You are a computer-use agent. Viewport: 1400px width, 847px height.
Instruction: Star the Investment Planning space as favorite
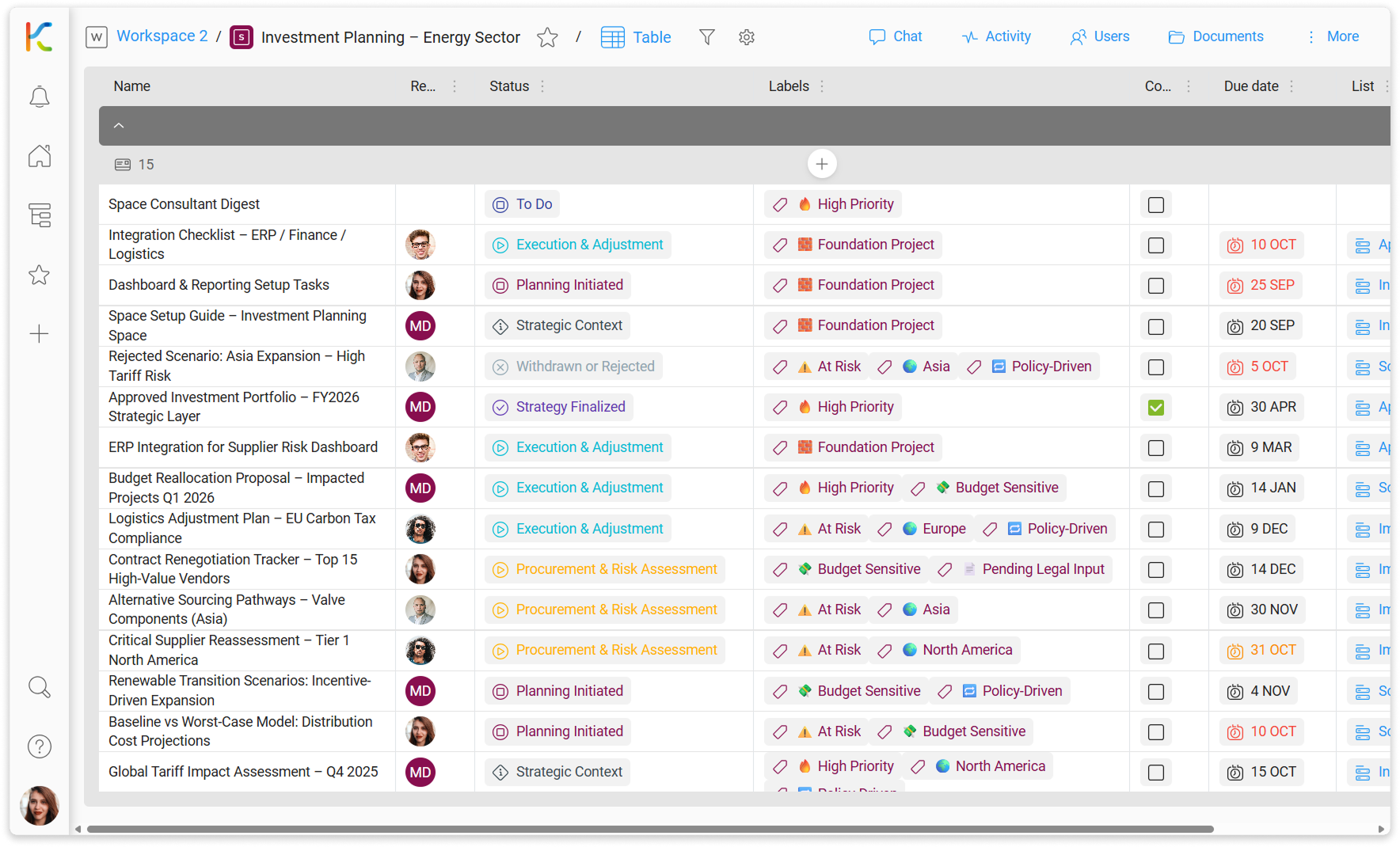547,37
